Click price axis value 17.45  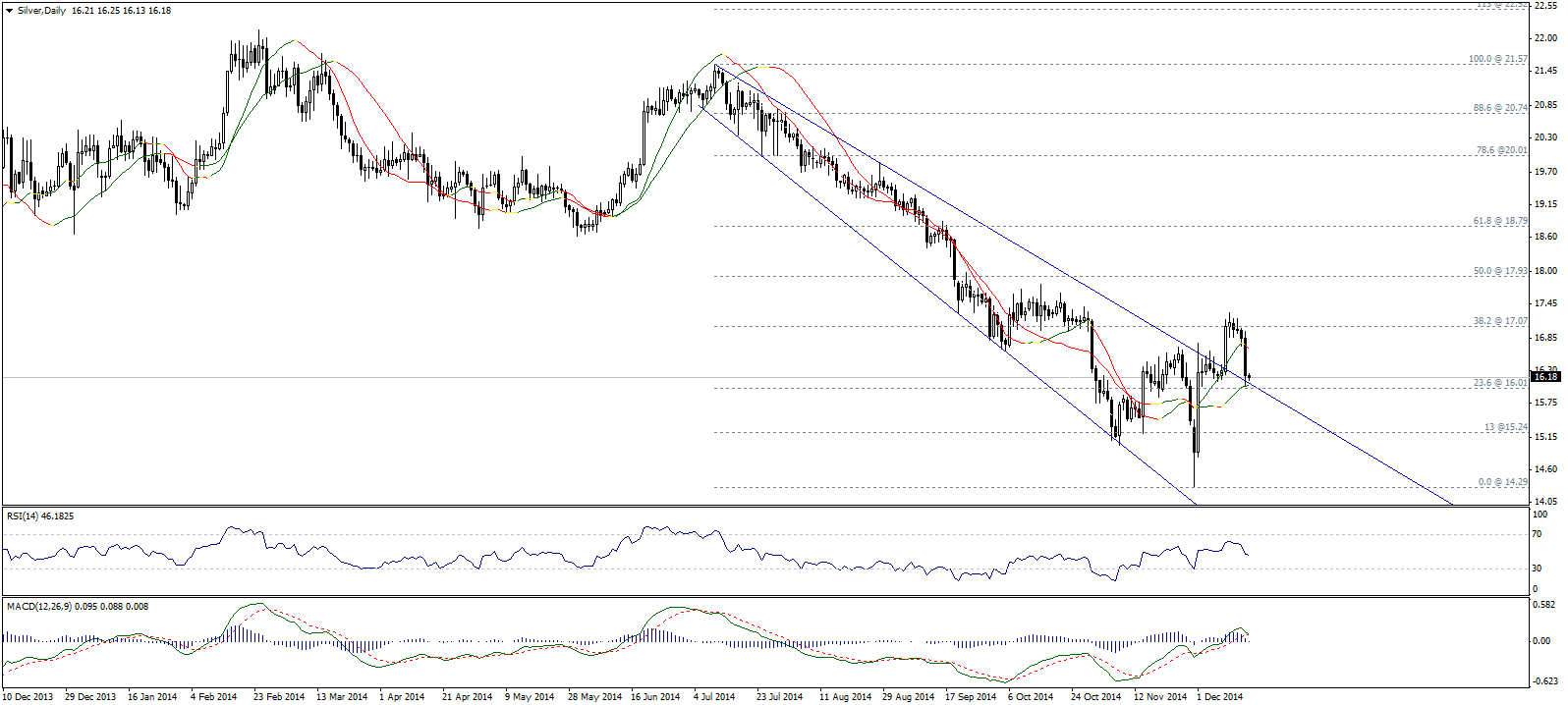tap(1545, 303)
